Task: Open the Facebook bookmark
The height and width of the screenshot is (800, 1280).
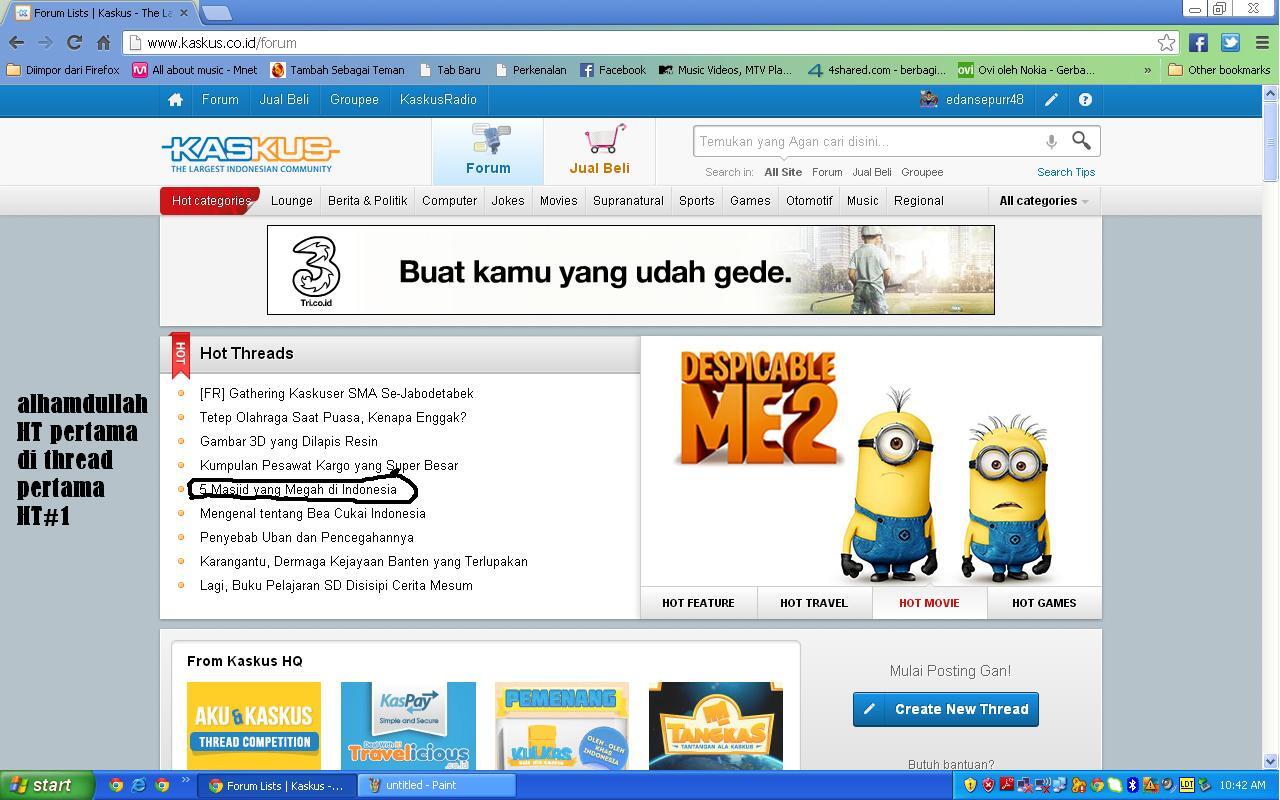Action: (x=612, y=70)
